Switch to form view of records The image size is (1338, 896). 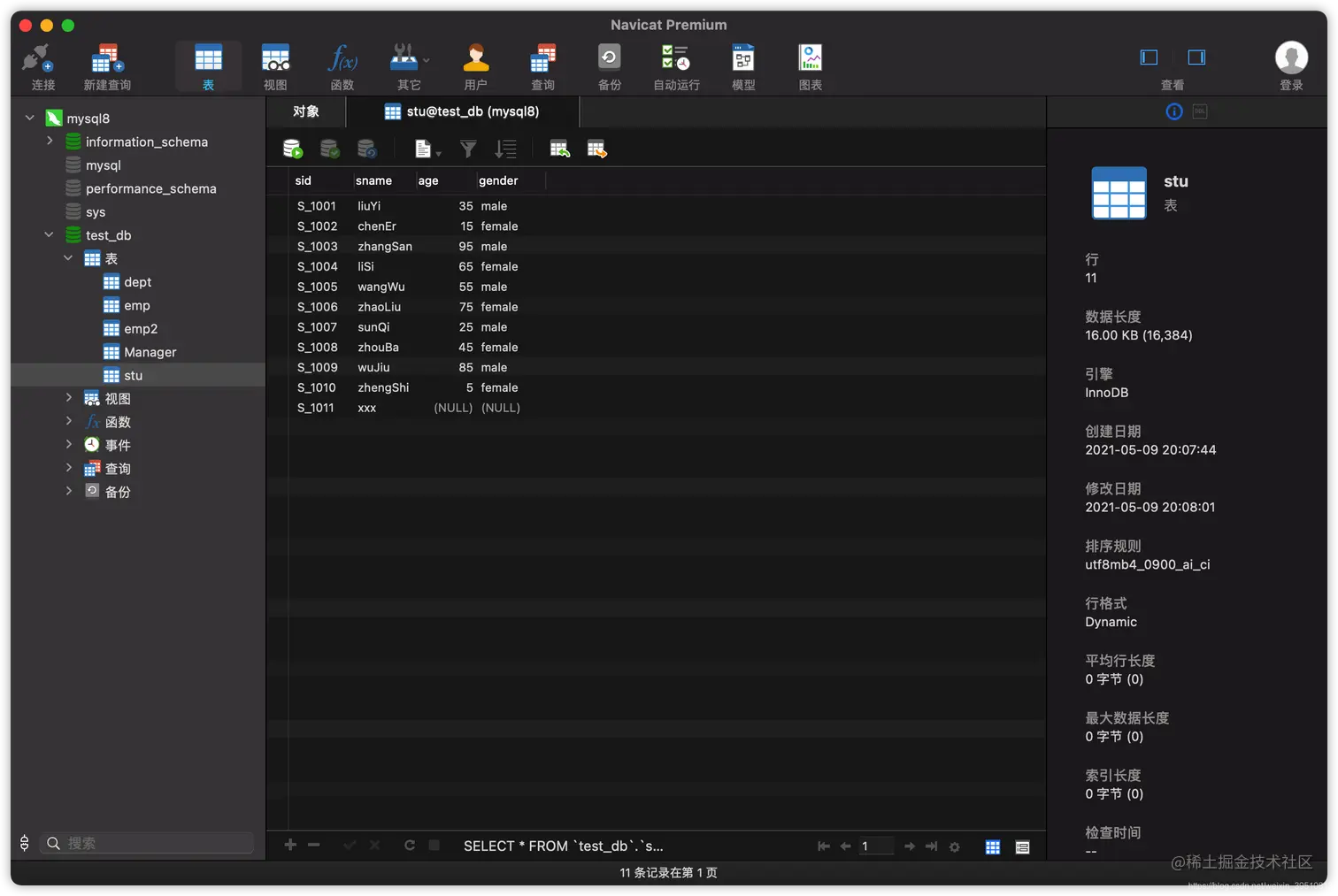point(1022,847)
